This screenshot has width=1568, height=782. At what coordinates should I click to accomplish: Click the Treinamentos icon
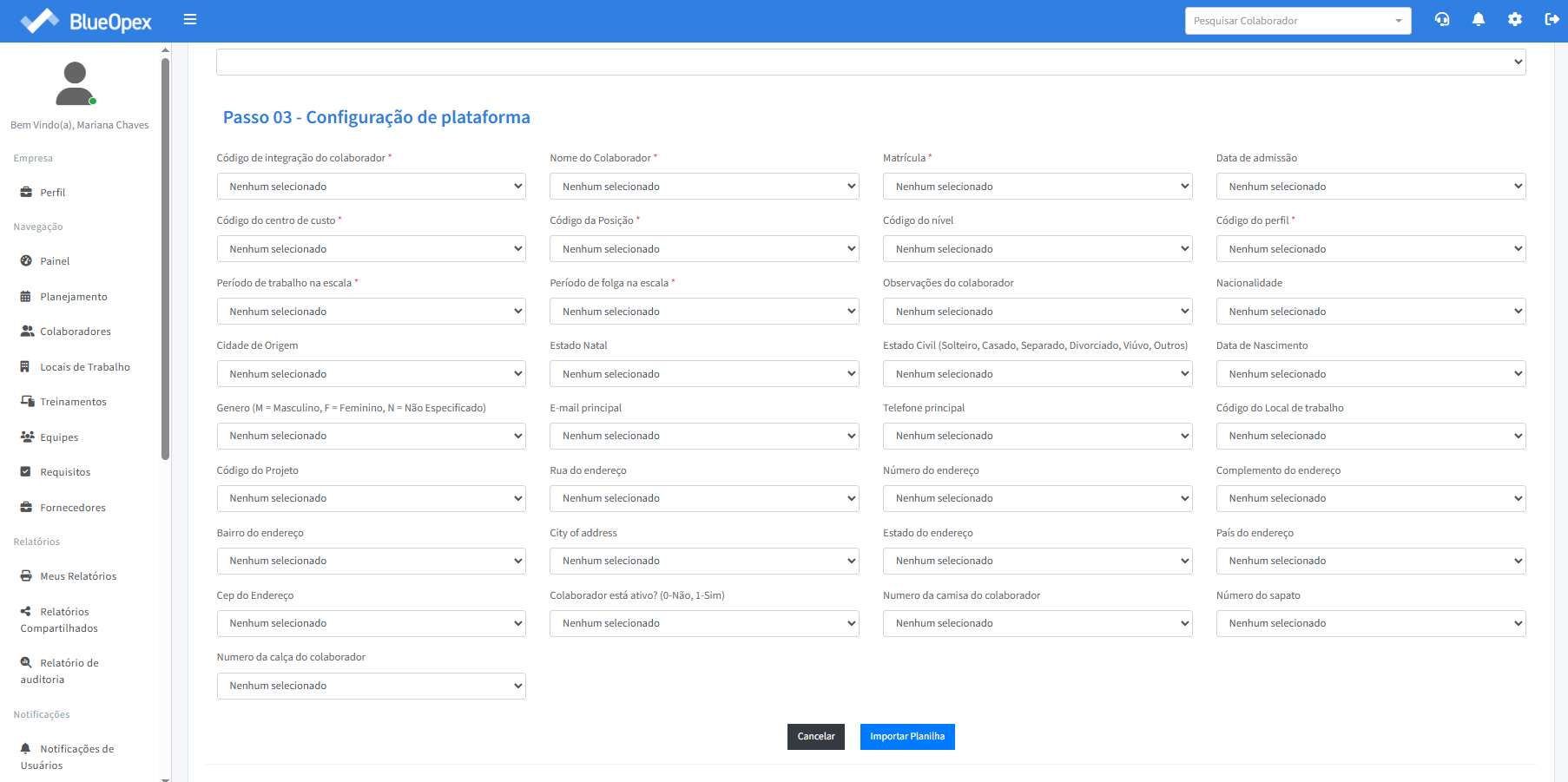27,402
